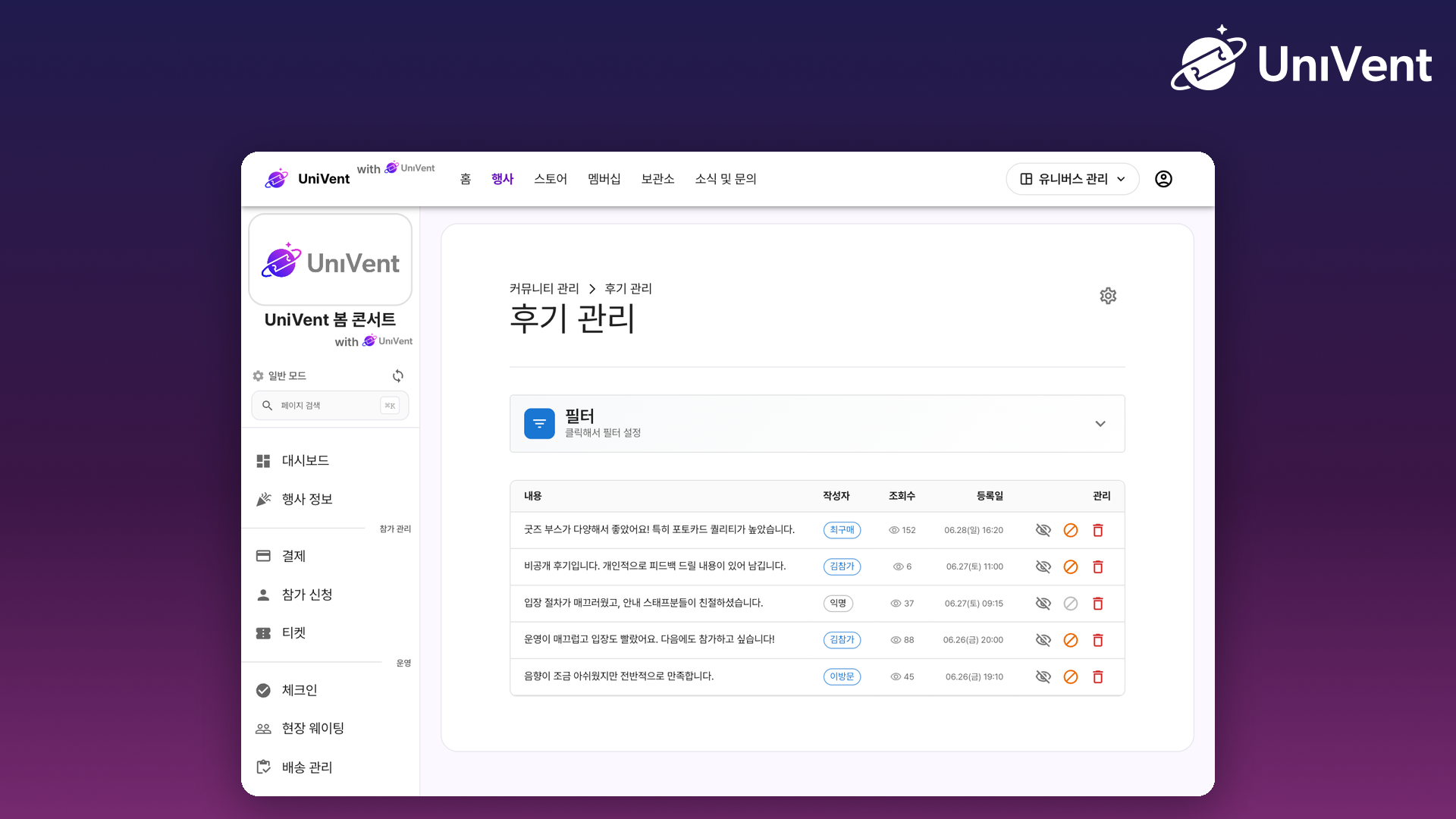Open the 유니버스 관리 dropdown
Screen dimensions: 1456x819
tap(1072, 179)
